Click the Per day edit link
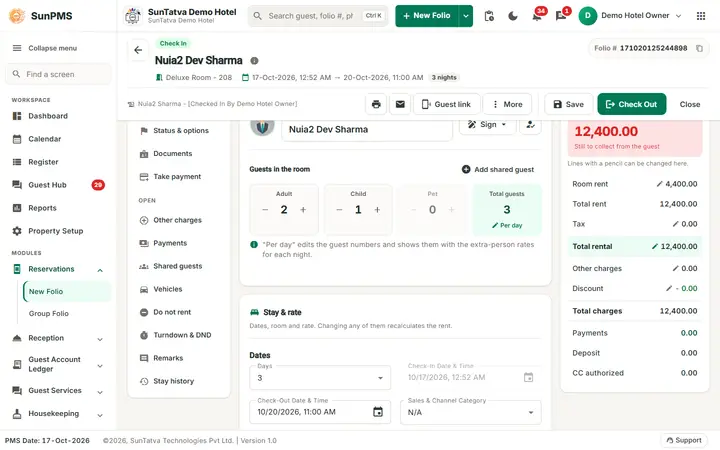The height and width of the screenshot is (450, 720). click(x=507, y=225)
